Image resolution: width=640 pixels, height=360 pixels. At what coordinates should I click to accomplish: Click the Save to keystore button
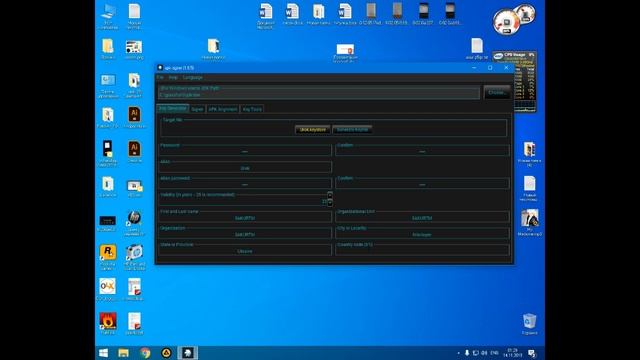click(x=352, y=129)
